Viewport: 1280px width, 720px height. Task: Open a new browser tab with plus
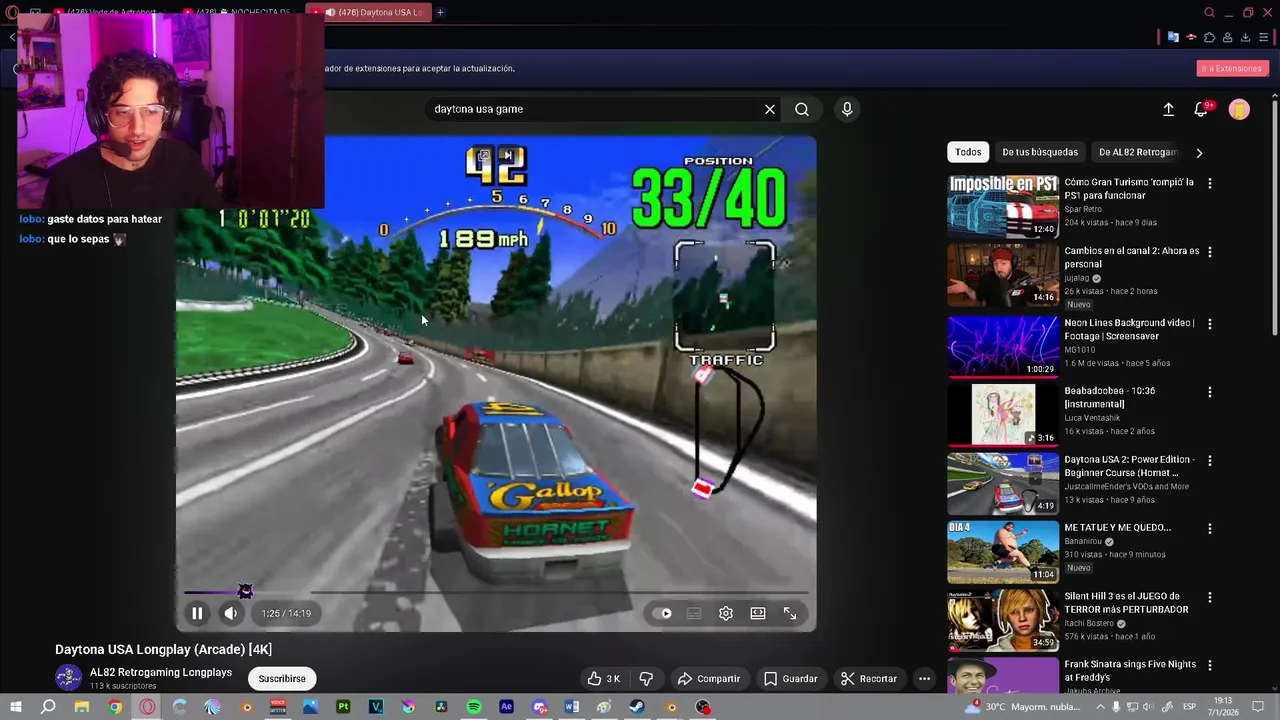(440, 12)
